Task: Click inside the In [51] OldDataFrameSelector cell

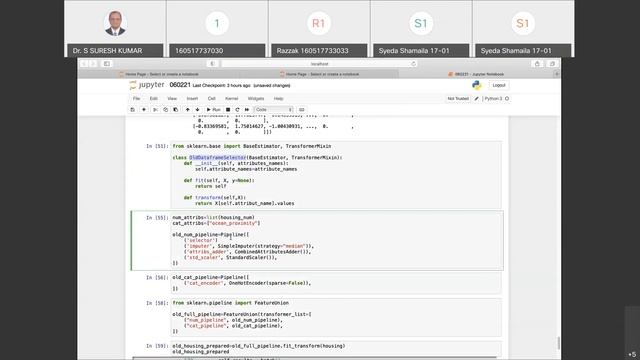Action: coord(336,175)
